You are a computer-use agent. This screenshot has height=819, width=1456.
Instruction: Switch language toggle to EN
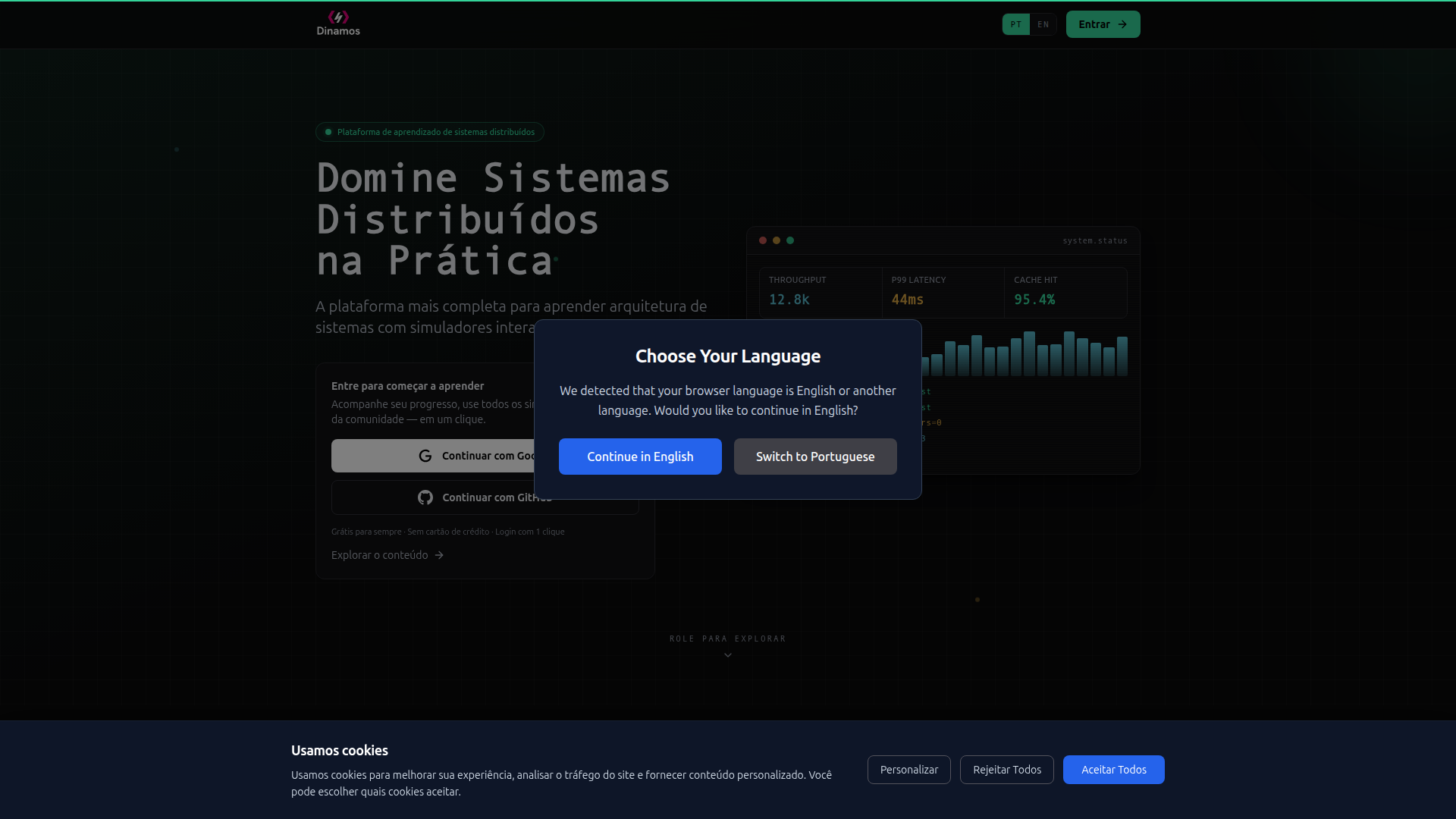[x=1043, y=24]
